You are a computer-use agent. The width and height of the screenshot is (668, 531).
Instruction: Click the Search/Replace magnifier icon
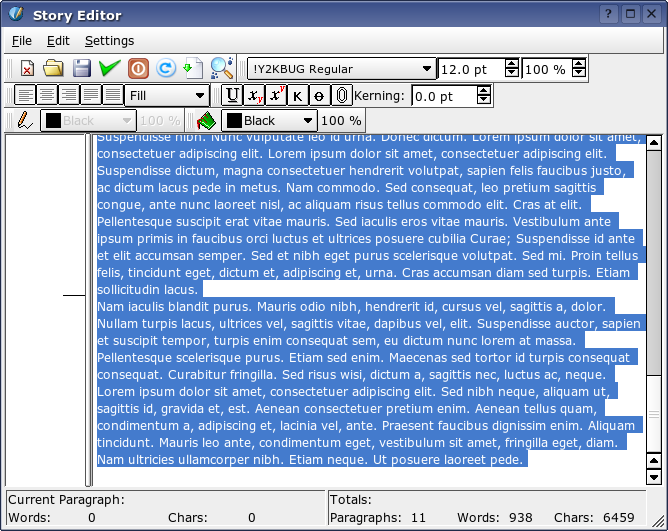(221, 69)
